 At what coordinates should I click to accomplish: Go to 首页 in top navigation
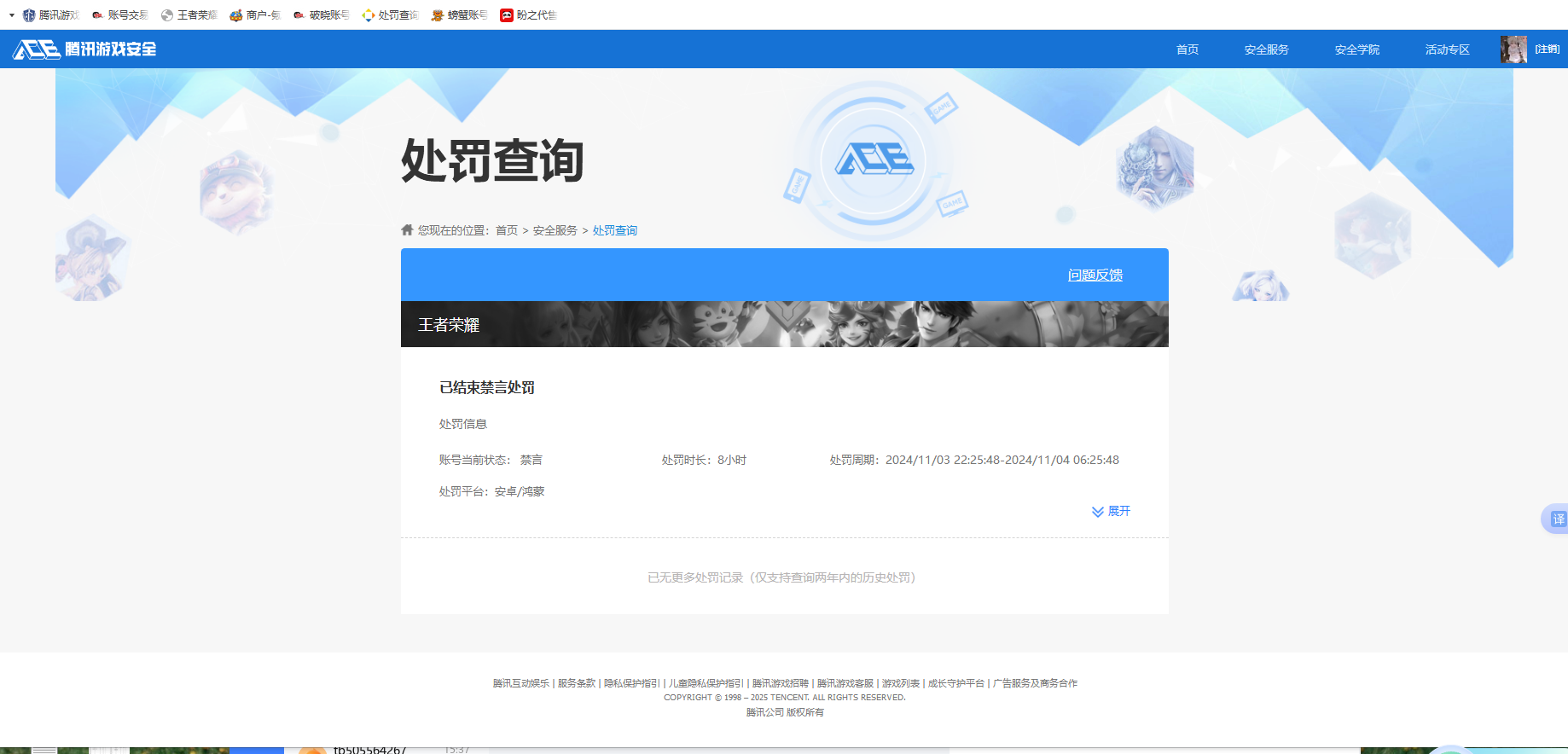pos(1188,49)
